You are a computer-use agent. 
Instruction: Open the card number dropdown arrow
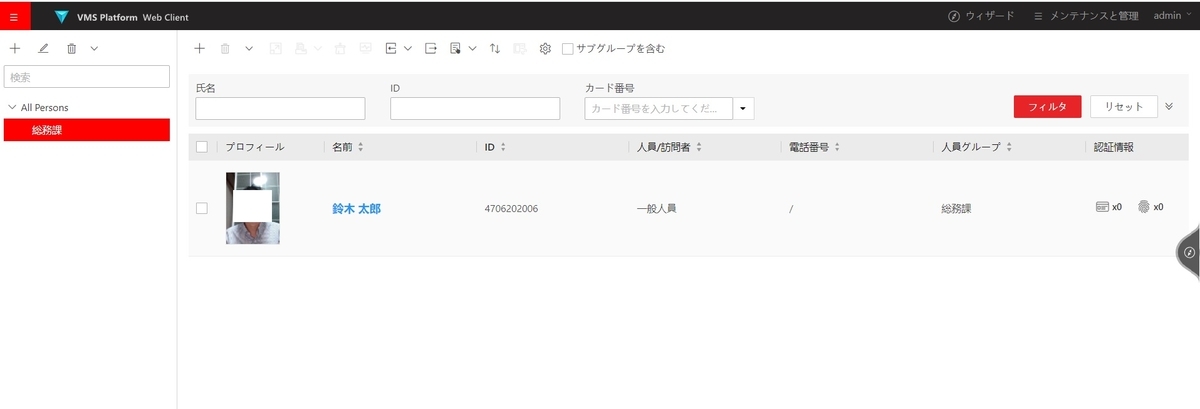(744, 108)
